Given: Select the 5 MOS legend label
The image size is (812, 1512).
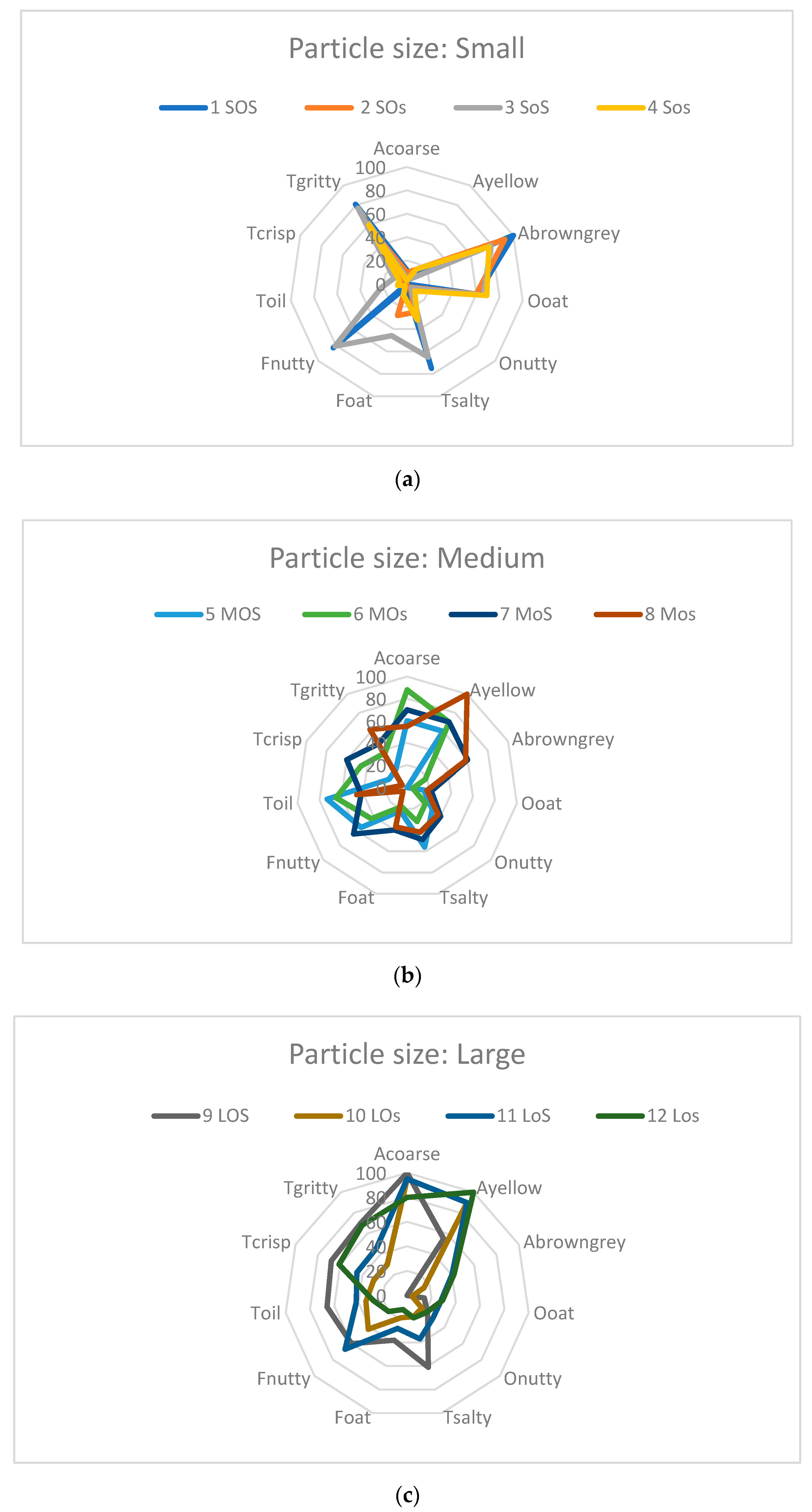Looking at the screenshot, I should pos(233,615).
